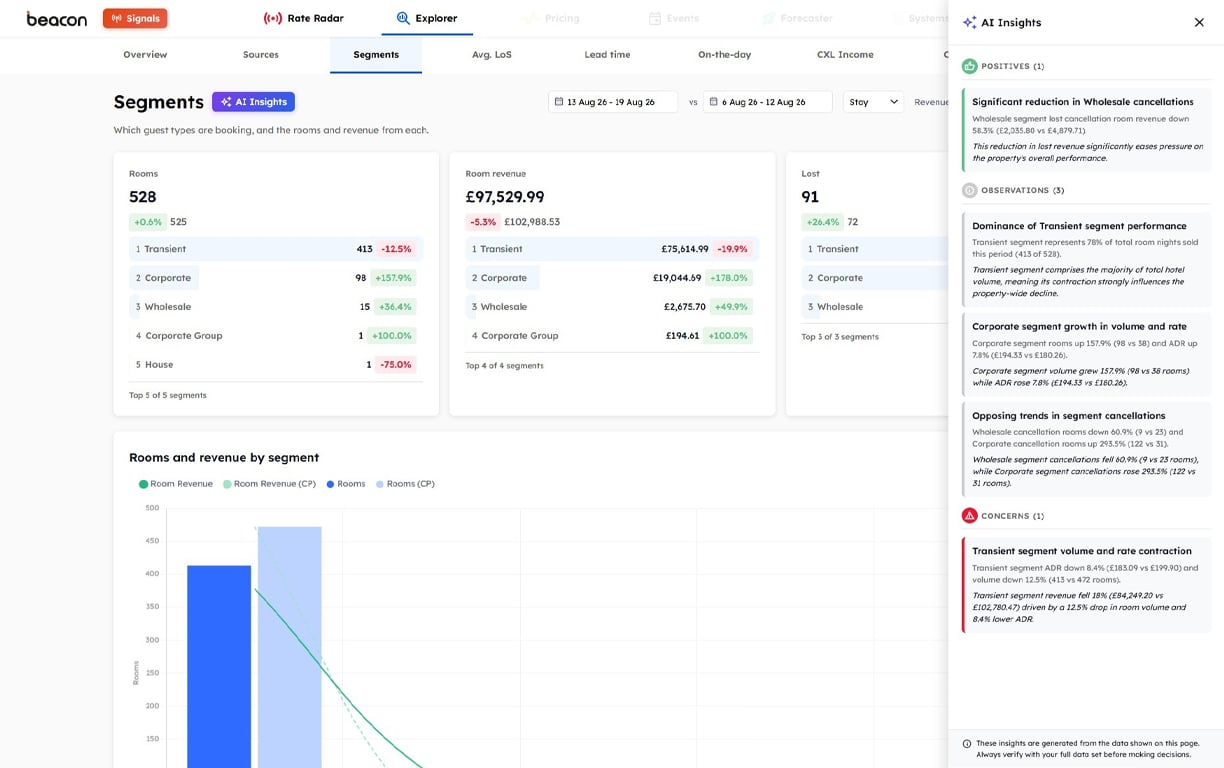
Task: Open the comparison 6 Aug 26 - 12 Aug 26 date picker
Action: pos(768,102)
